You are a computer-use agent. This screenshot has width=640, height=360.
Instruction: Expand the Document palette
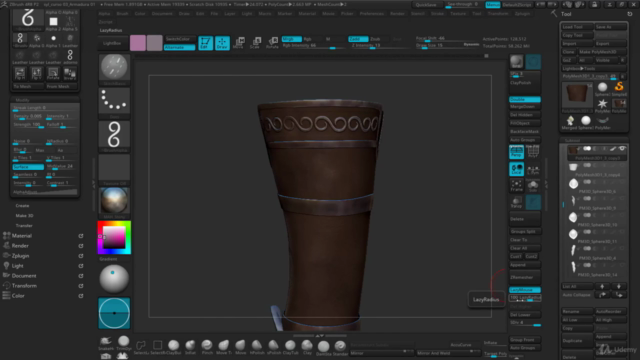point(24,276)
